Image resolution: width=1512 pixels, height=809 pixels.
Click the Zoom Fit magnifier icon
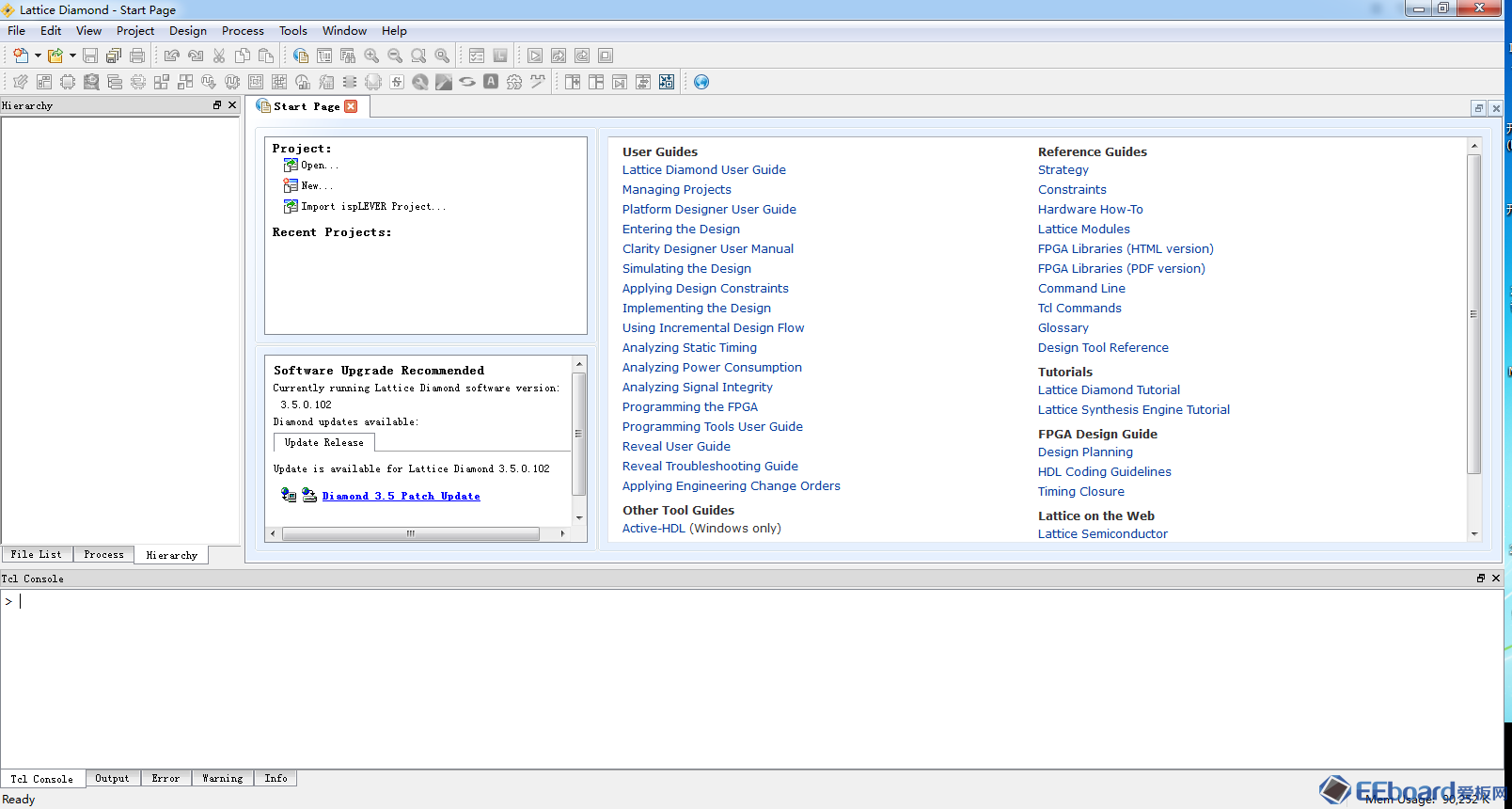click(x=418, y=56)
